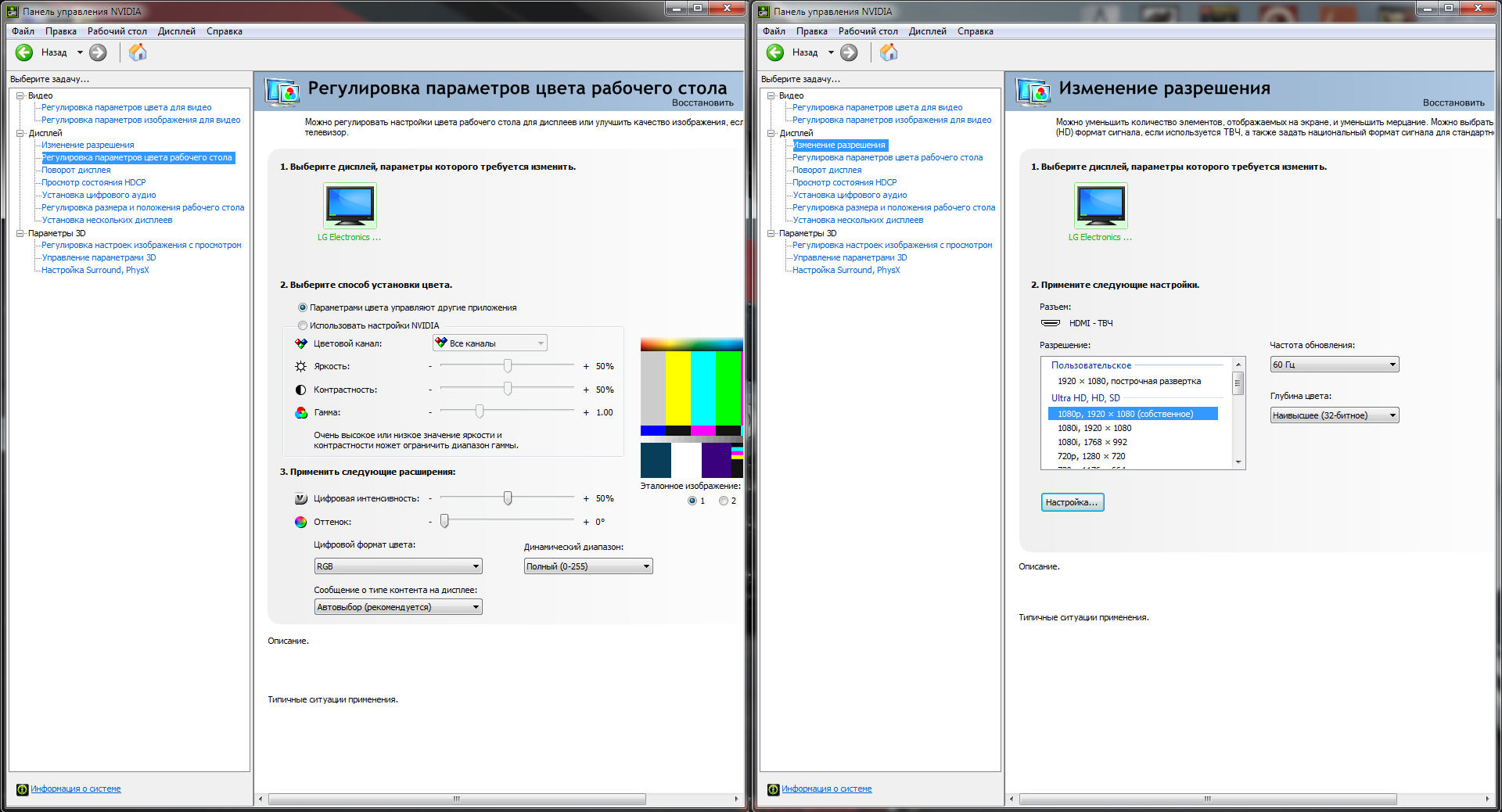
Task: Select the LG Electronics monitor icon in the resolution window
Action: (1101, 206)
